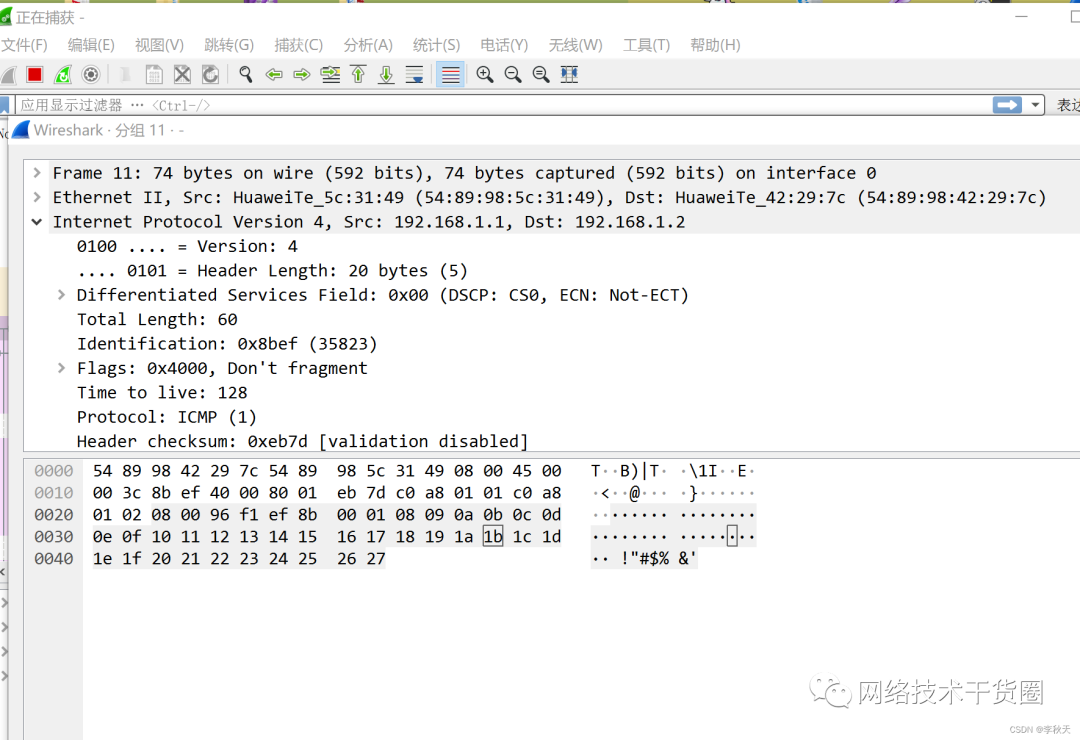The height and width of the screenshot is (740, 1080).
Task: Select the Protocol: ICMP (1) row
Action: pos(167,417)
